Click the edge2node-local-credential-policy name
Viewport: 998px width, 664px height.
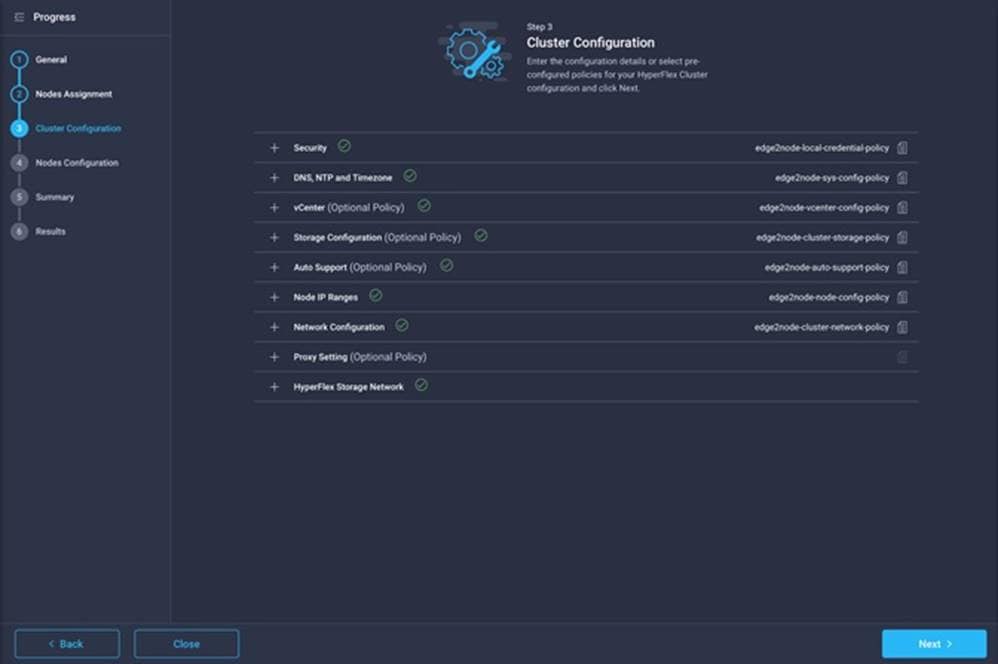[822, 148]
